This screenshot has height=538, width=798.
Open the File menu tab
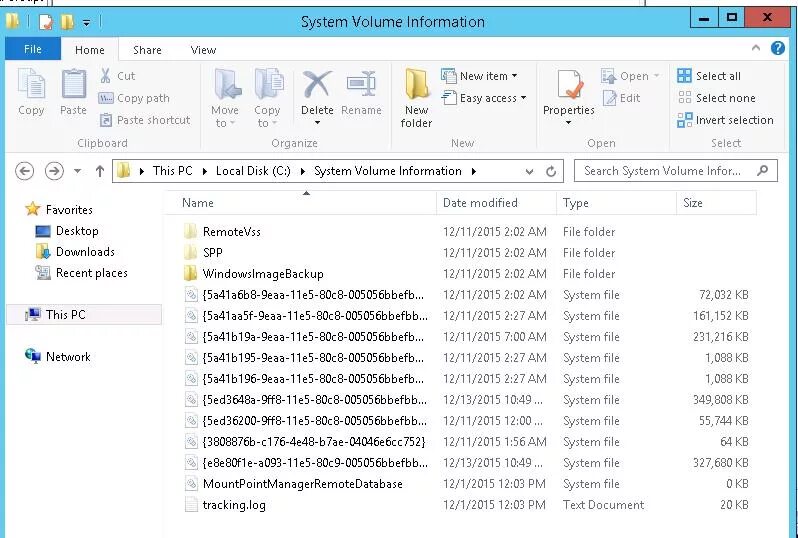point(33,49)
